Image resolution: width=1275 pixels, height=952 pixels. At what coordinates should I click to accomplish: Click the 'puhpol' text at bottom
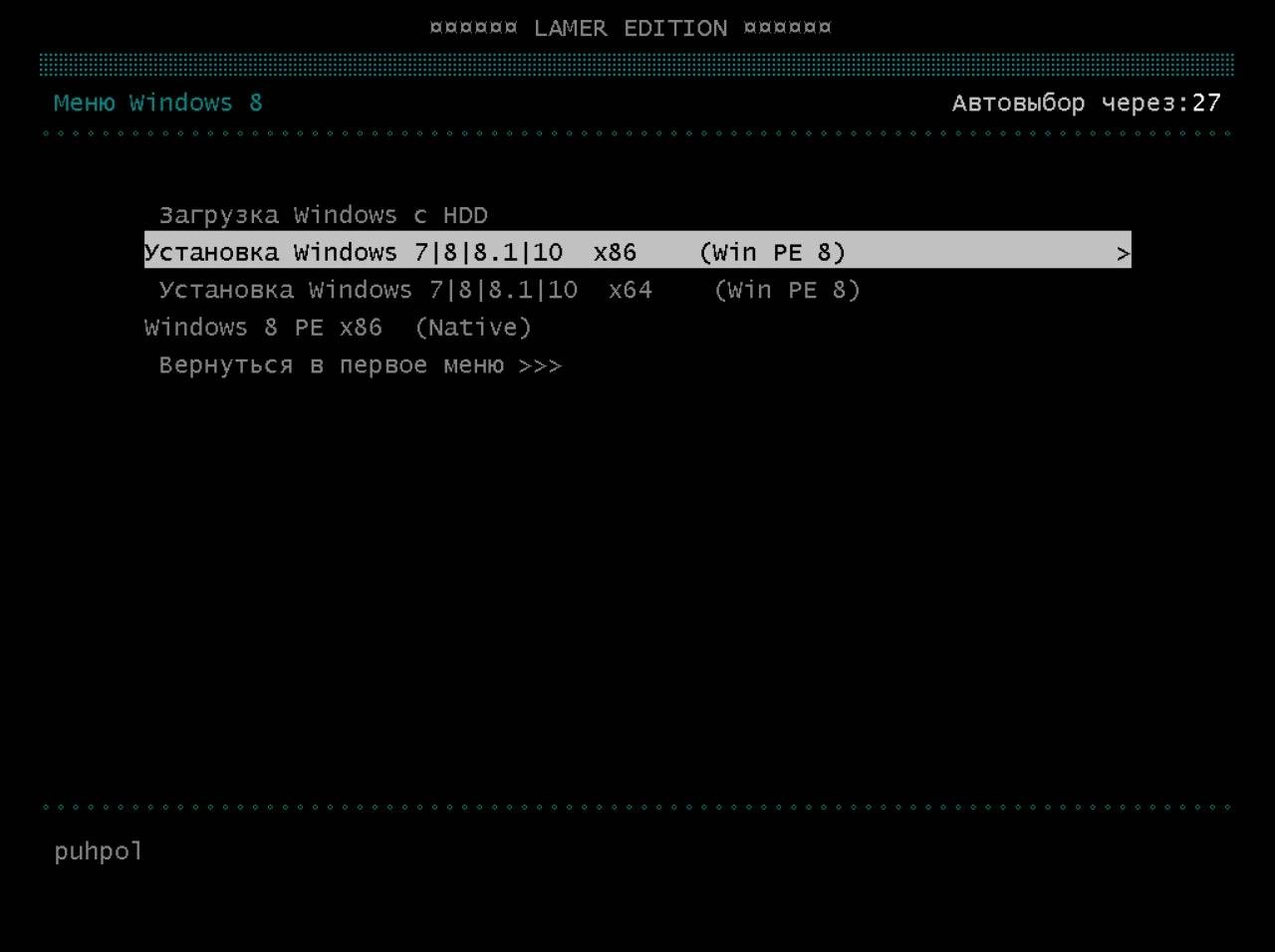click(99, 851)
